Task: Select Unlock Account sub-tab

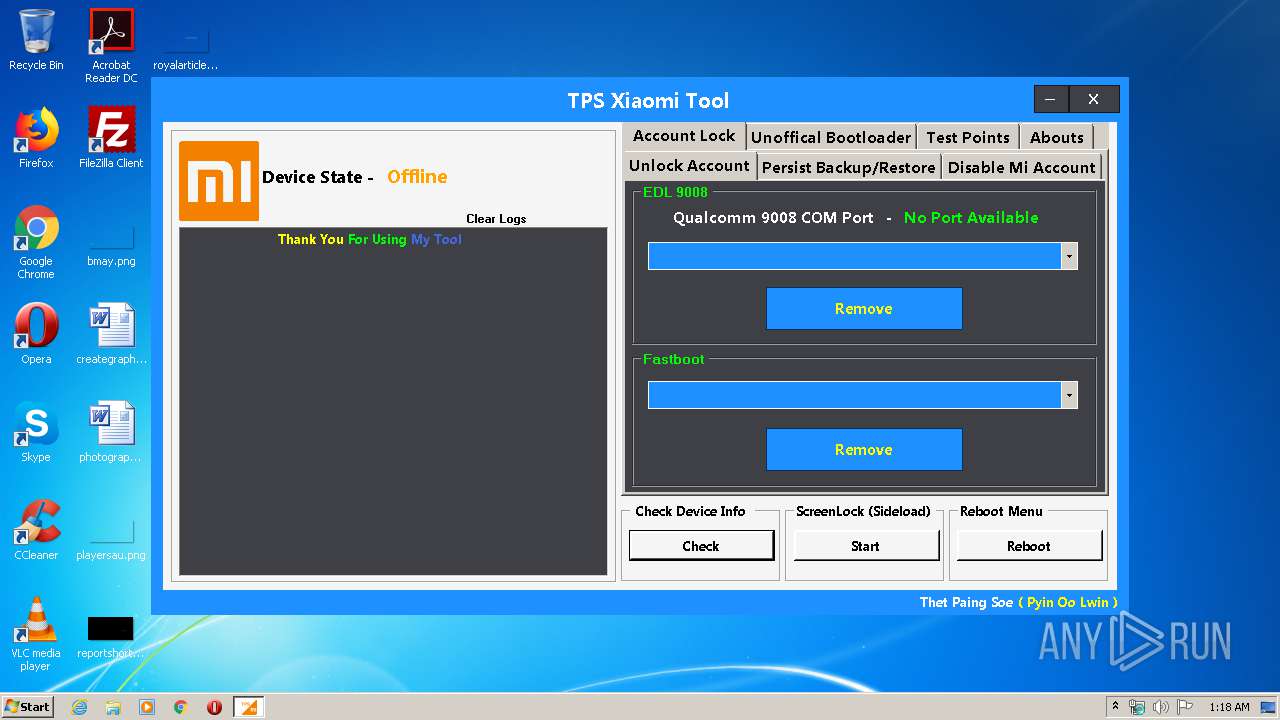Action: [689, 166]
